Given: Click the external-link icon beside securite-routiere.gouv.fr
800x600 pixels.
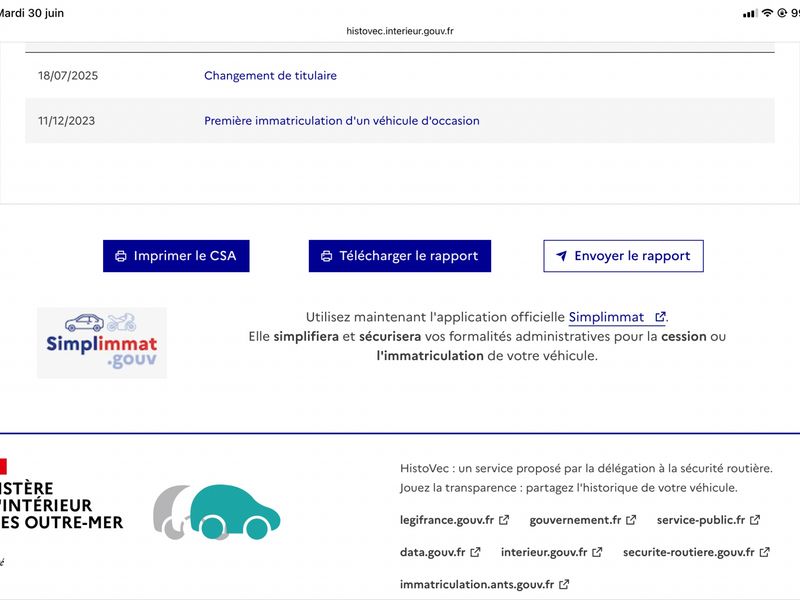Looking at the screenshot, I should (x=764, y=552).
